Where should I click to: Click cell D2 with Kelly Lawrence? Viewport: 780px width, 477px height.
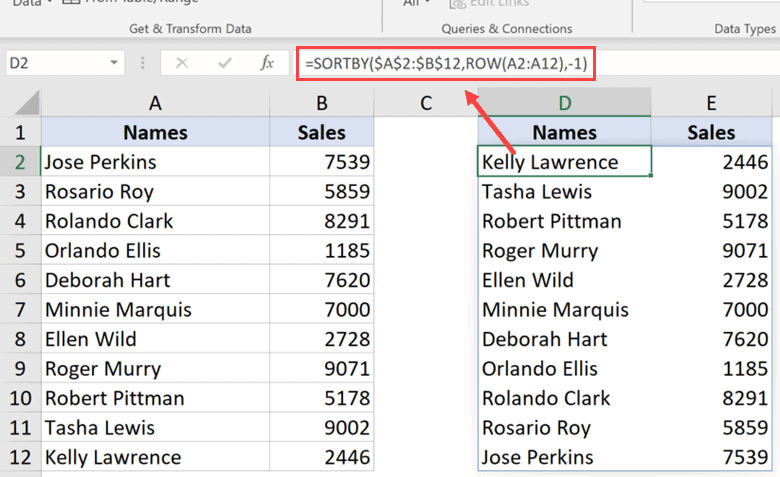564,162
